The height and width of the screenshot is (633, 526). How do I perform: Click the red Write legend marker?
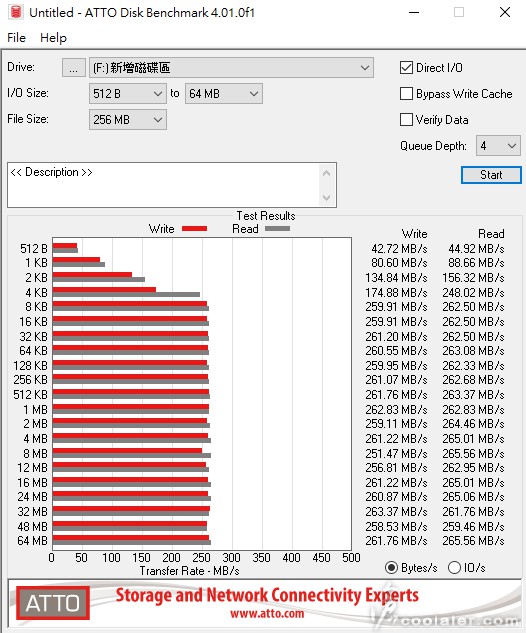coord(194,229)
